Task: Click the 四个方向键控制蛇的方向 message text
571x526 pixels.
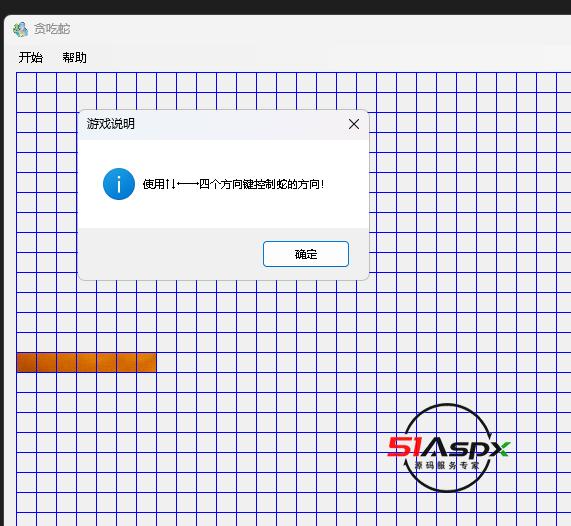Action: pos(260,184)
